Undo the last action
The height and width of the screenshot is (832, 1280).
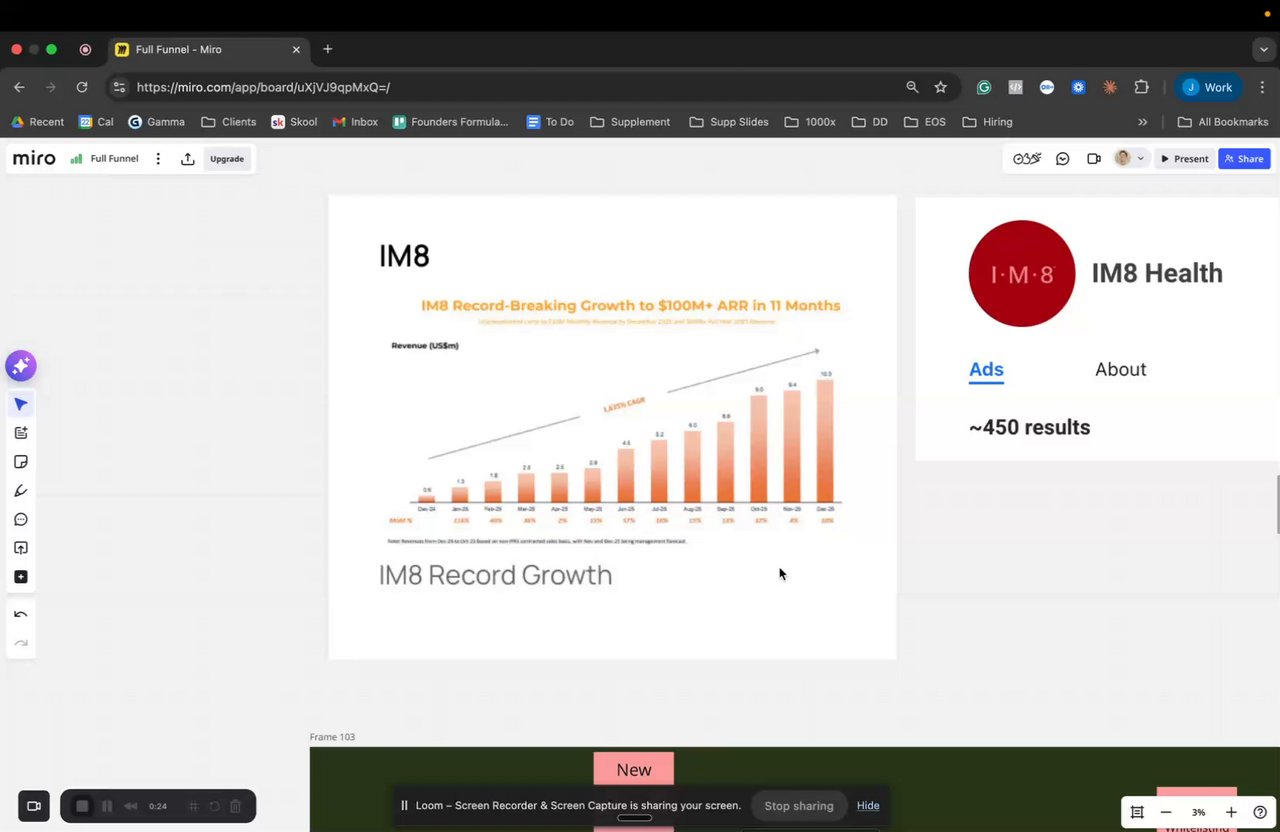21,614
